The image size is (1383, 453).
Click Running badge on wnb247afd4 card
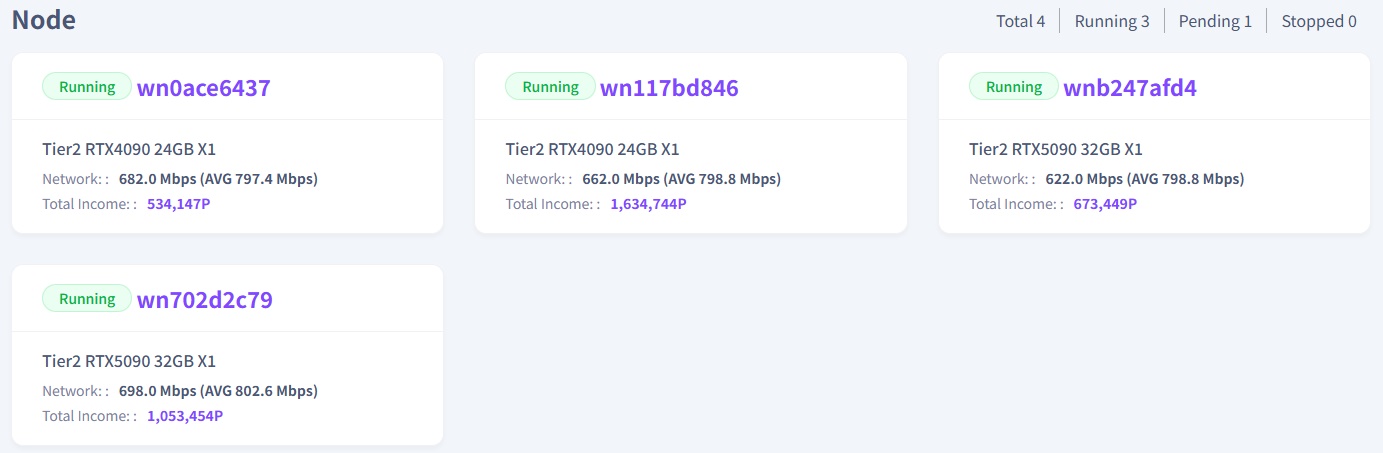click(1014, 87)
